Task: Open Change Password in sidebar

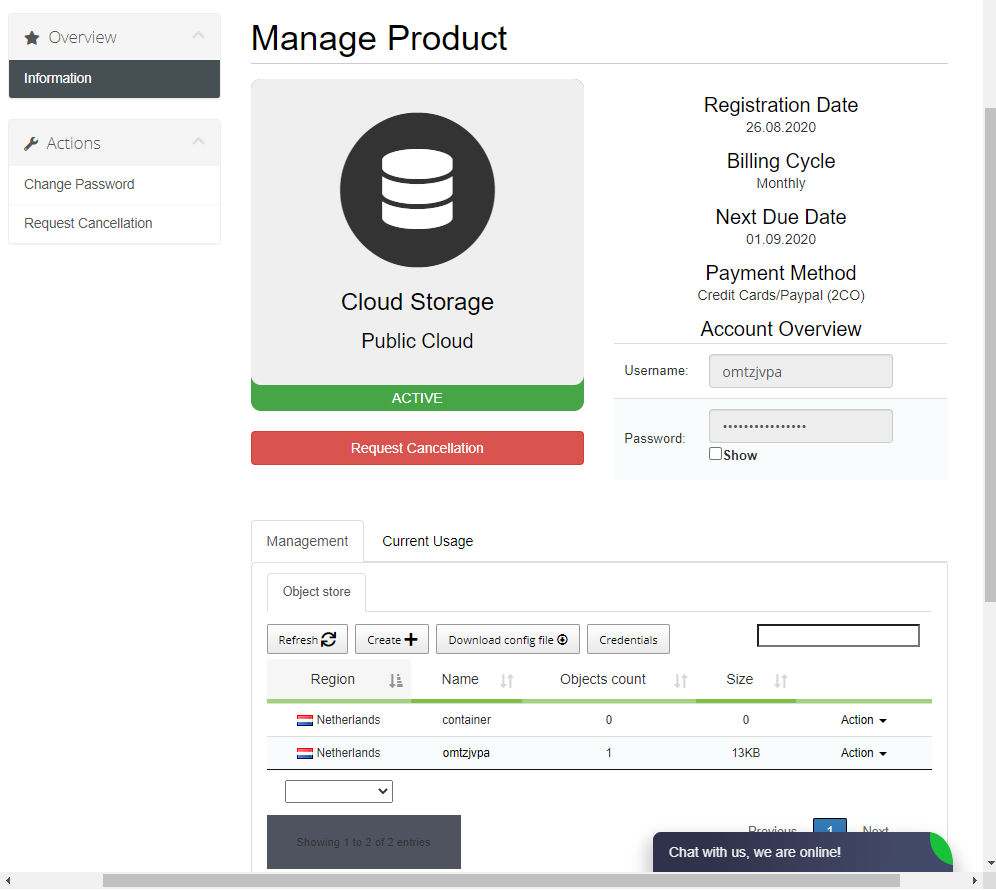Action: (x=79, y=184)
